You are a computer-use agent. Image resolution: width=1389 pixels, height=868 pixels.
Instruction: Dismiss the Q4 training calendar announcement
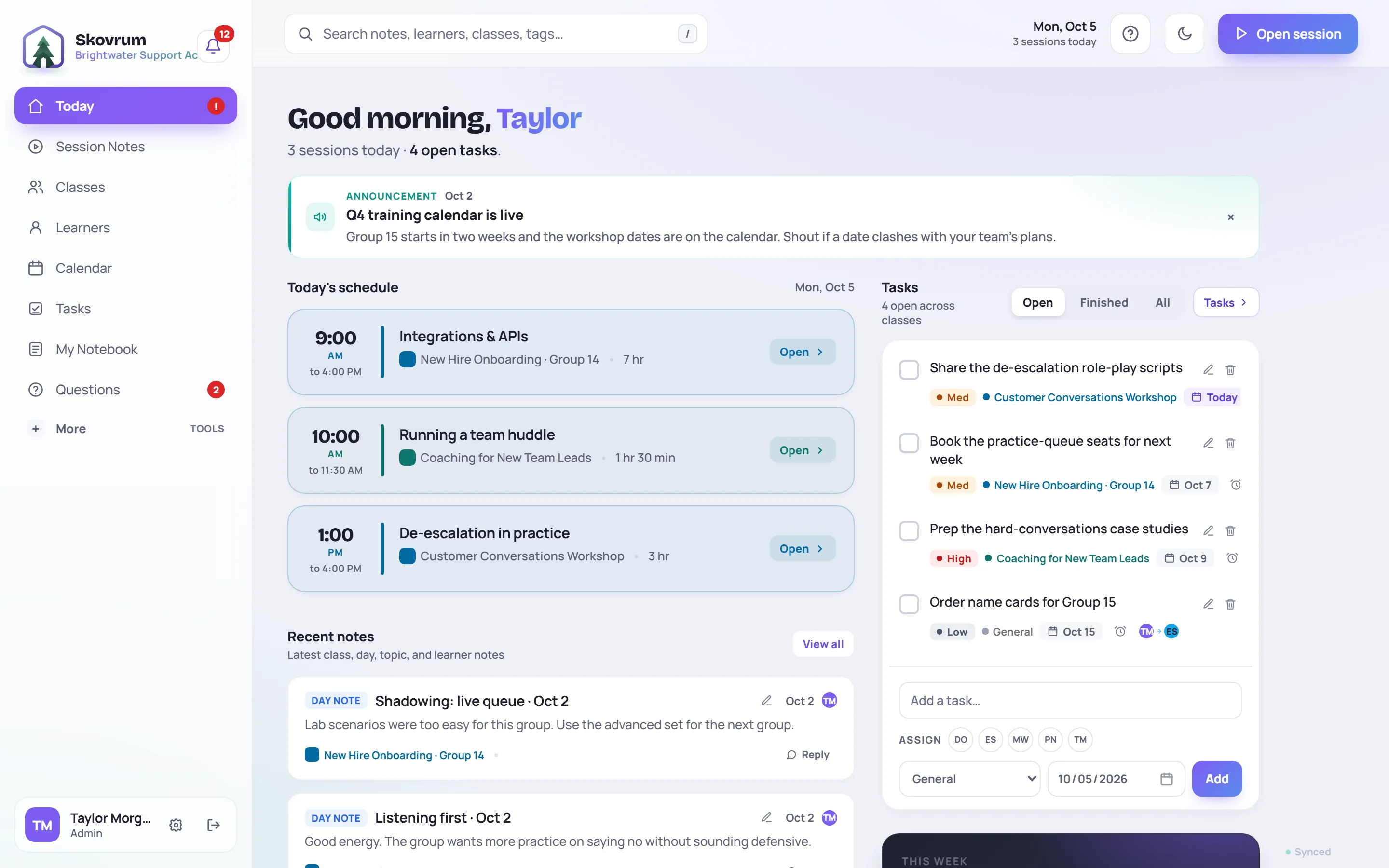click(1231, 217)
